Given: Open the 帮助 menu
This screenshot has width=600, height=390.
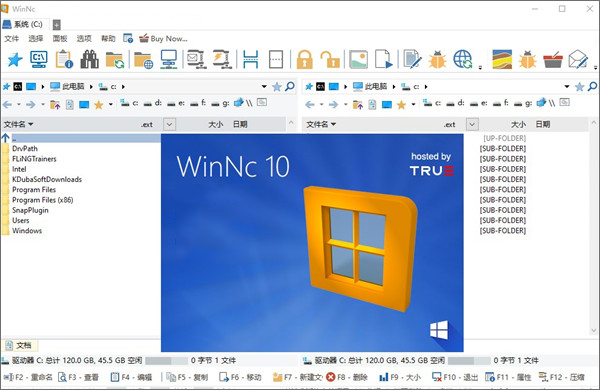Looking at the screenshot, I should click(108, 38).
